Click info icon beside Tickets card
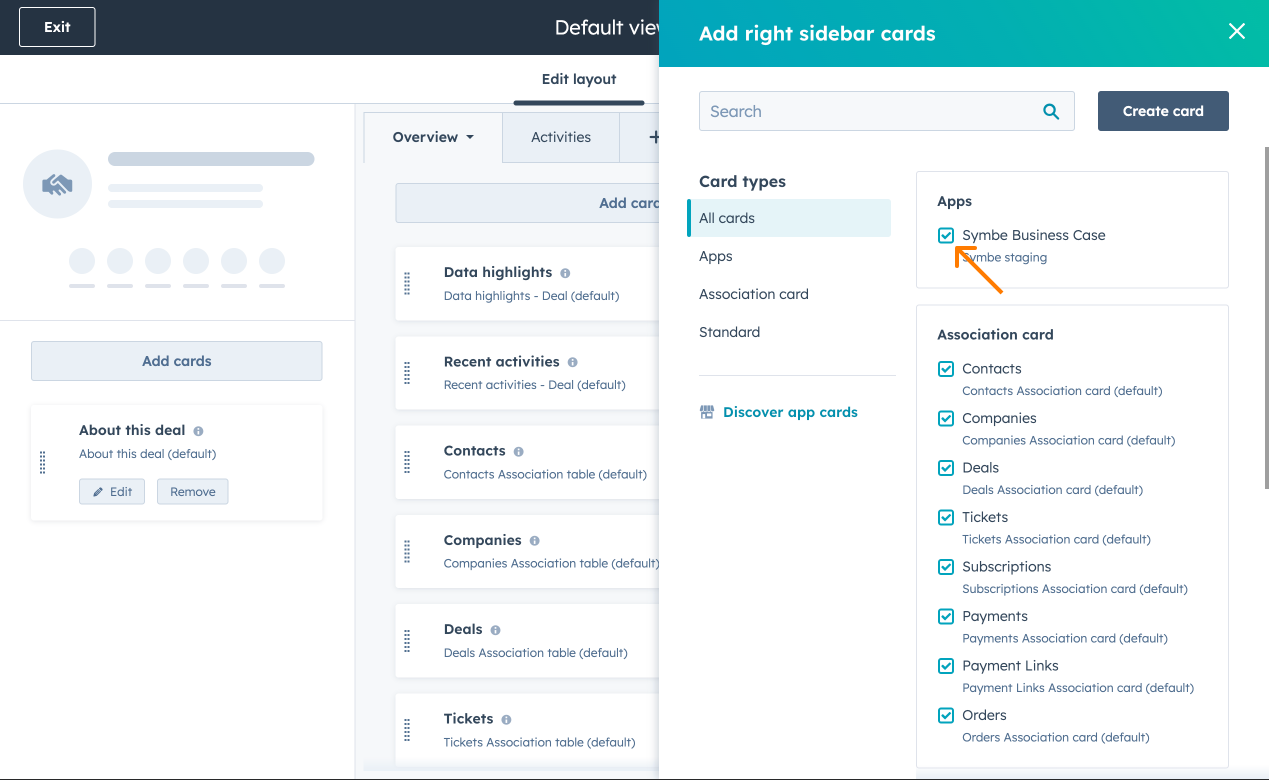 pyautogui.click(x=506, y=720)
